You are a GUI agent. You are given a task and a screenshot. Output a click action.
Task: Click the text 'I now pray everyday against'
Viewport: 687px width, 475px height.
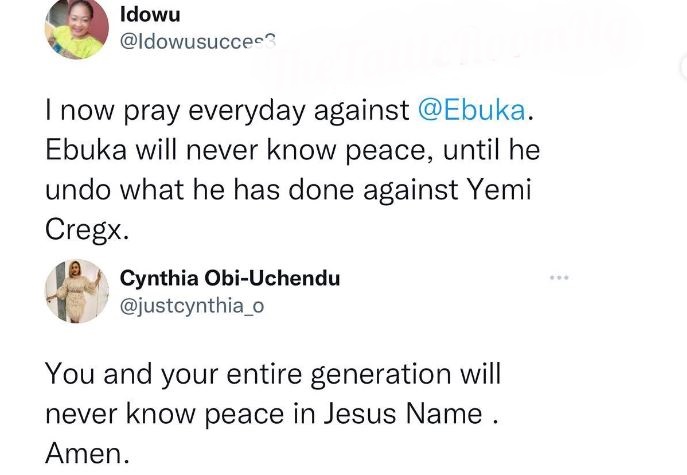click(x=226, y=112)
